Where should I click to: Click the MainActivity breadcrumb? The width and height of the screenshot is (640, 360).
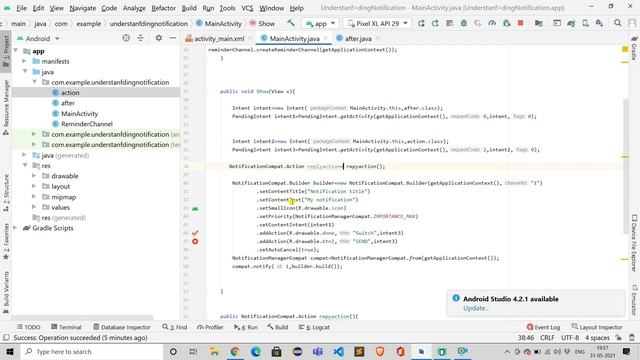pyautogui.click(x=219, y=24)
